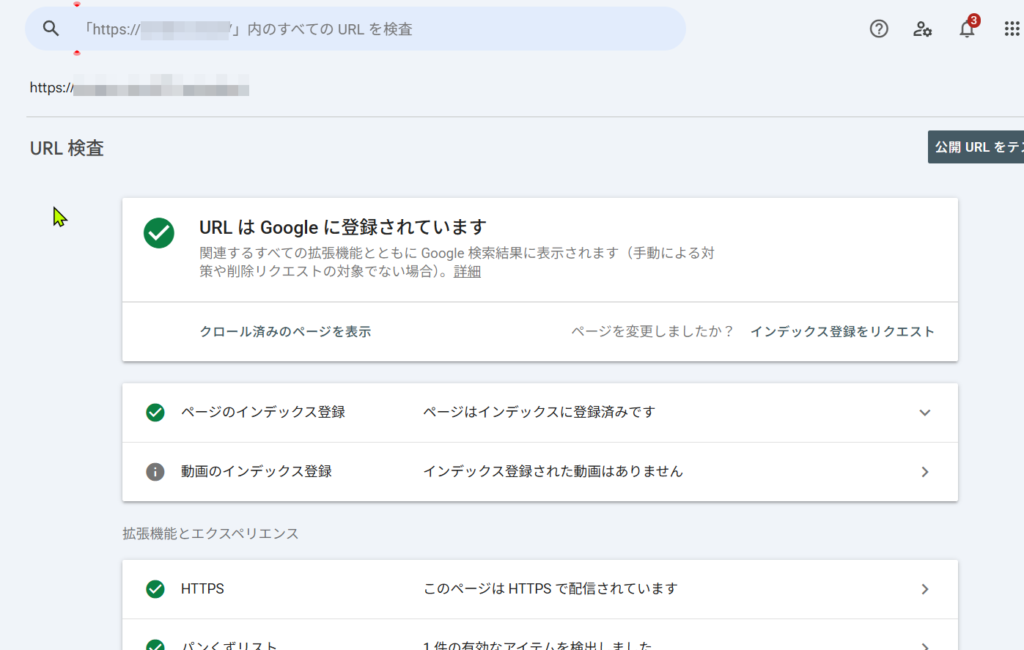Expand the ページのインデックス登録 chevron
Screen dimensions: 1024x650
[925, 413]
